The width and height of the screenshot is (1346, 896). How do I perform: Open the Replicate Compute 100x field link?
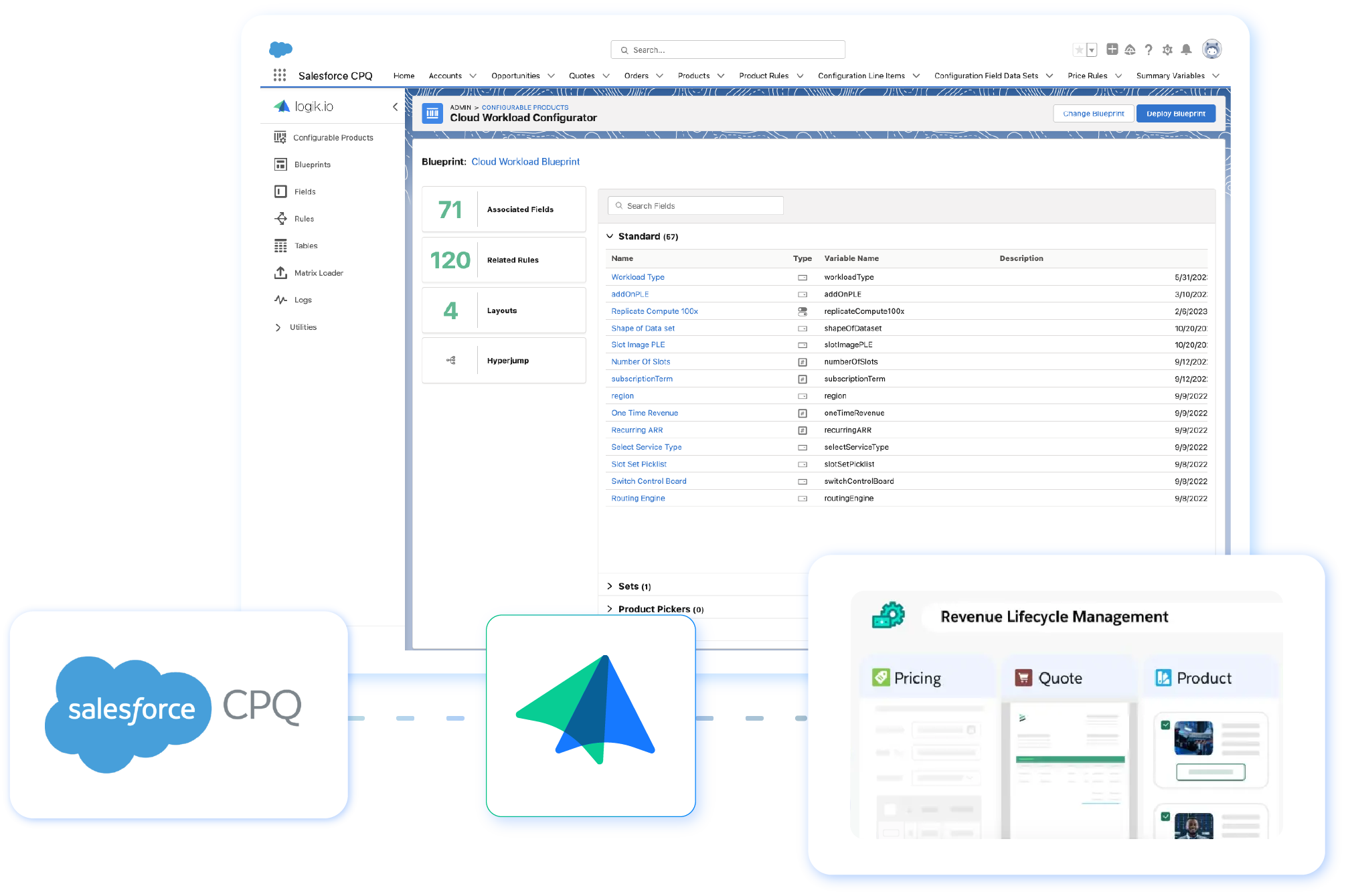(655, 311)
